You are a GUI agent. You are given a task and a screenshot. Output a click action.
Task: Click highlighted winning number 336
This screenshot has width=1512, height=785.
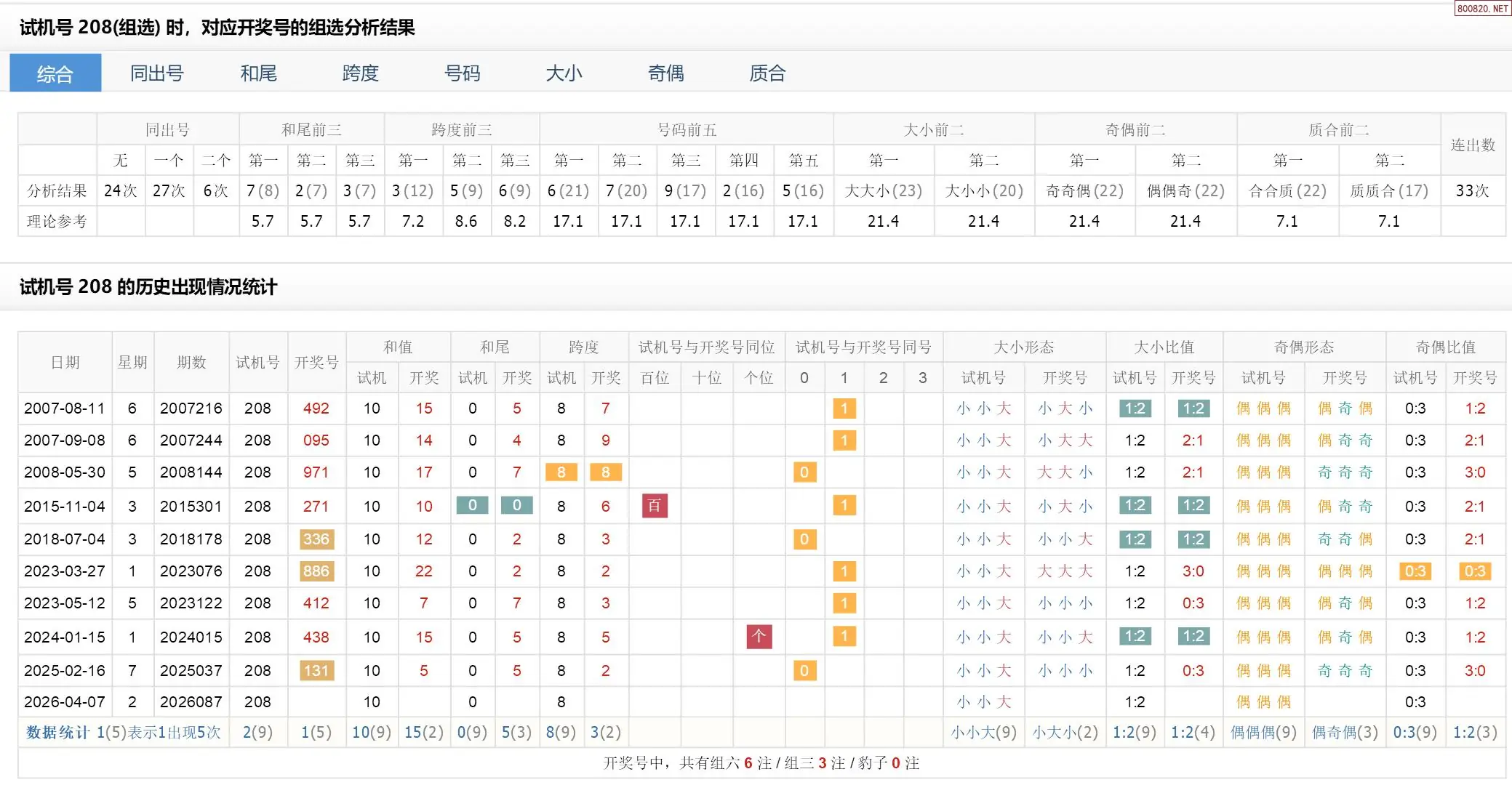pyautogui.click(x=316, y=539)
